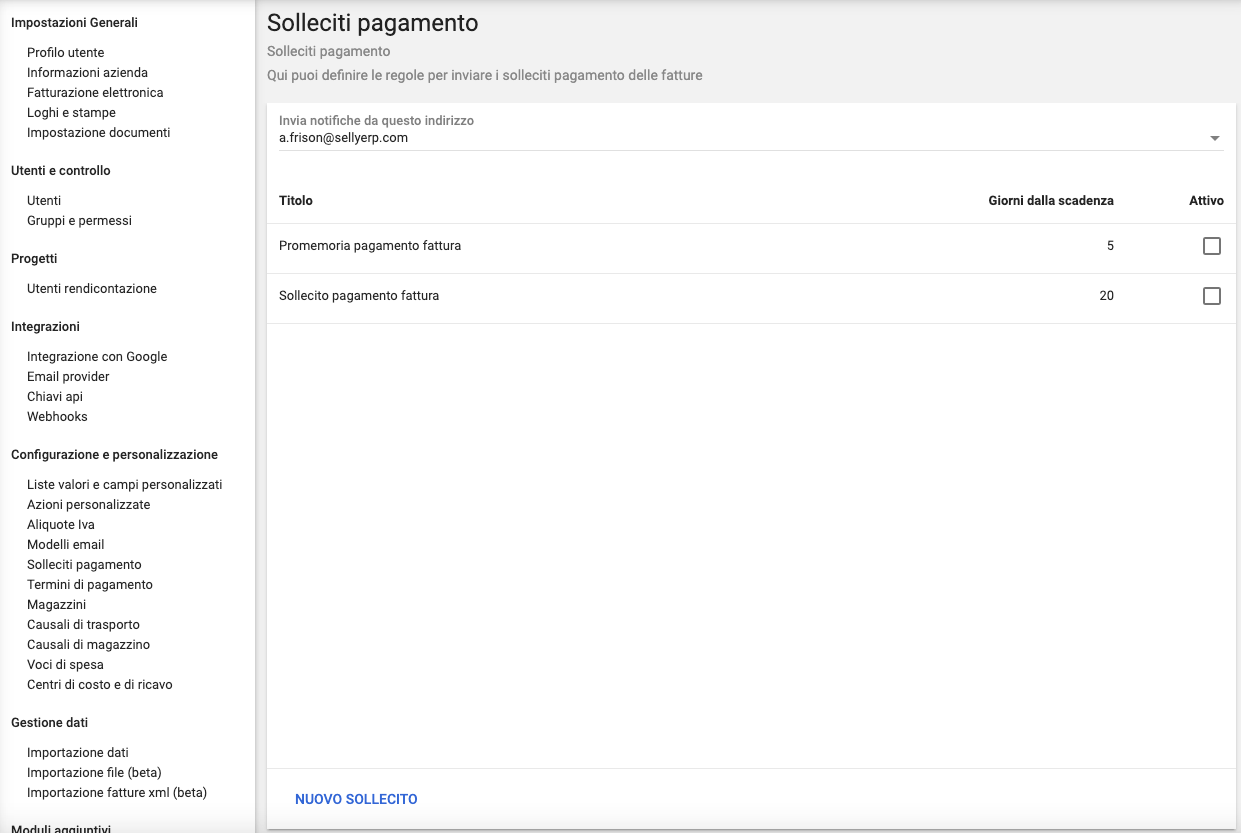This screenshot has height=833, width=1241.
Task: Open Azioni personalizzate
Action: pos(89,504)
